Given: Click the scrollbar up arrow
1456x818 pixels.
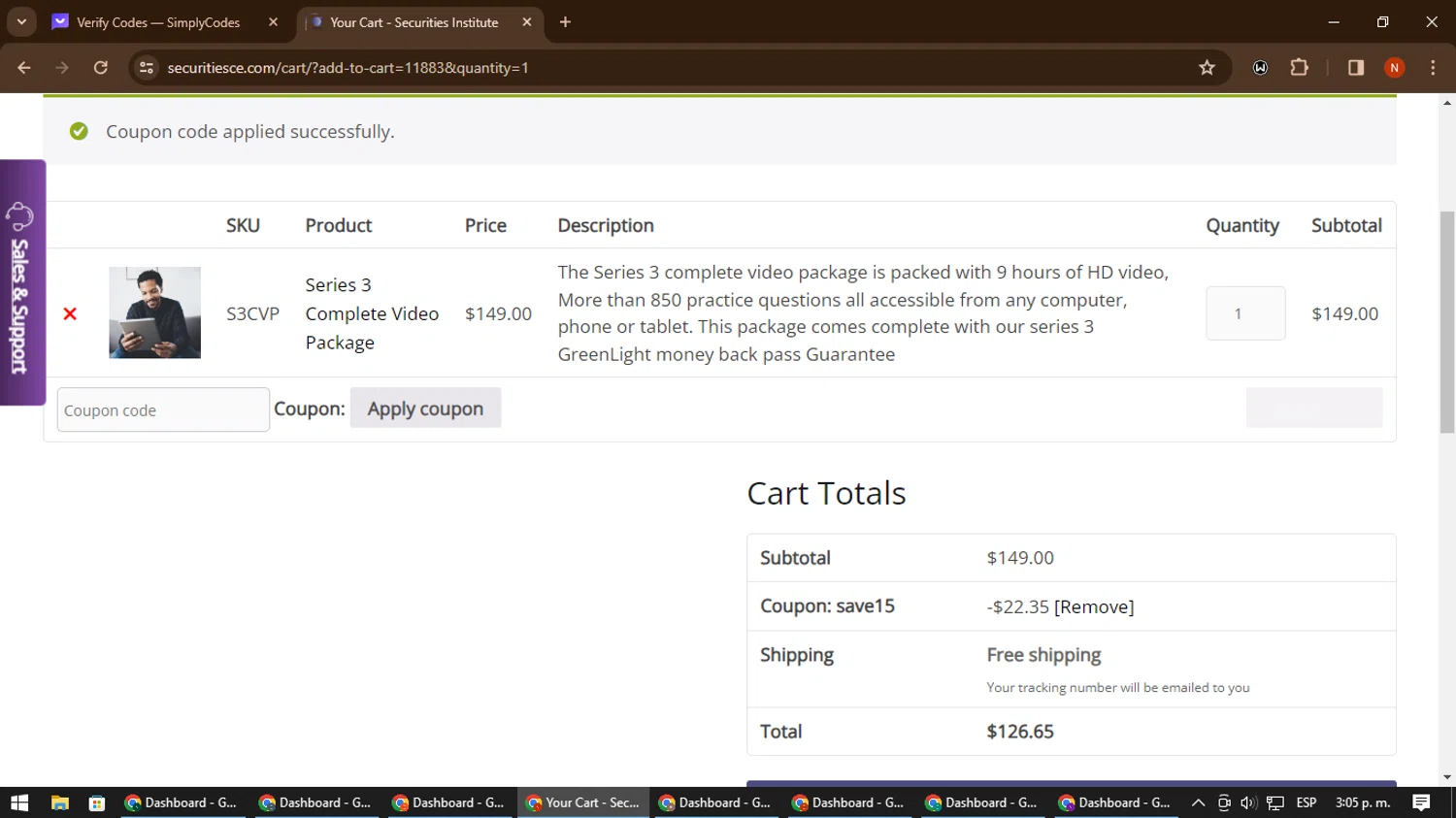Looking at the screenshot, I should pos(1447,102).
